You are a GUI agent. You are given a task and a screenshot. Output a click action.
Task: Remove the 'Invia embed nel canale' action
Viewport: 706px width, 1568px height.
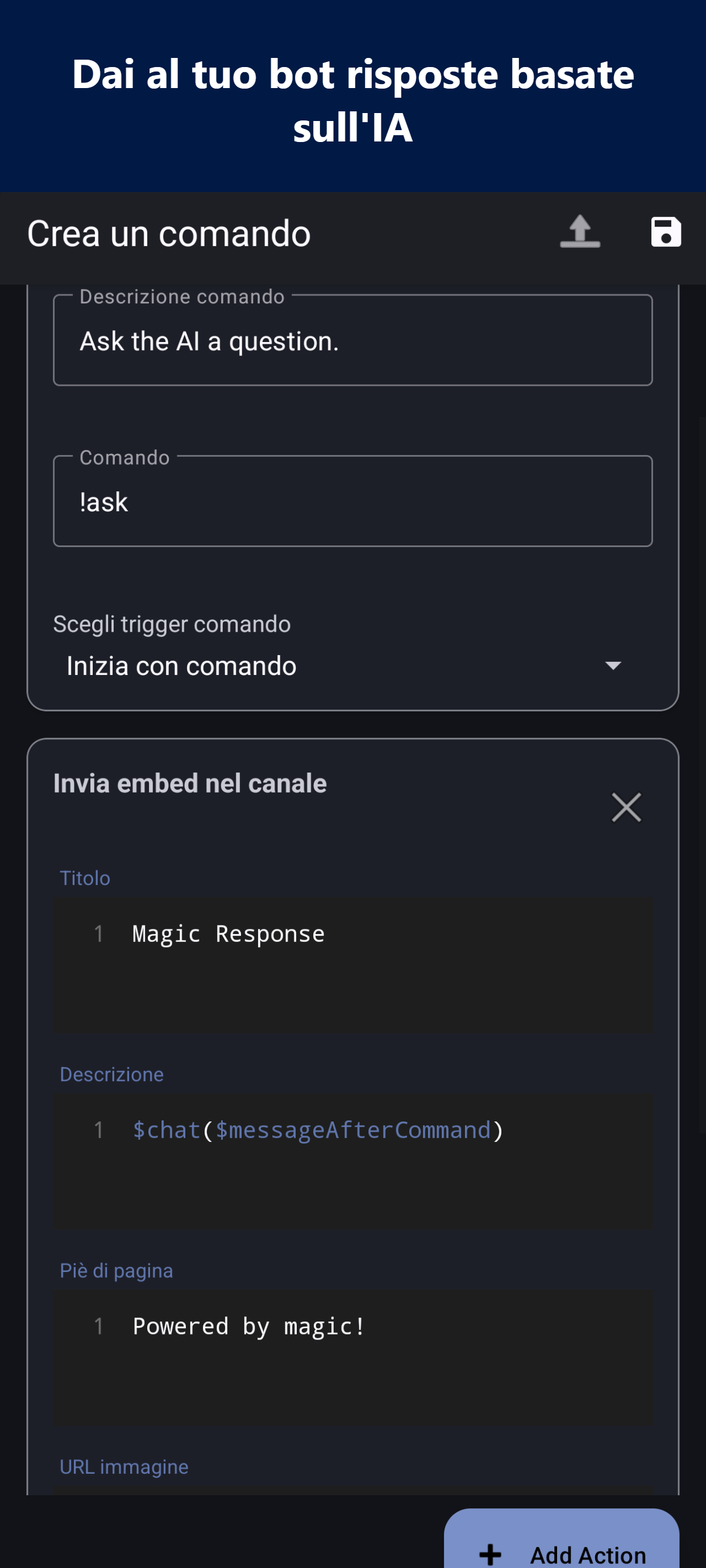tap(626, 807)
